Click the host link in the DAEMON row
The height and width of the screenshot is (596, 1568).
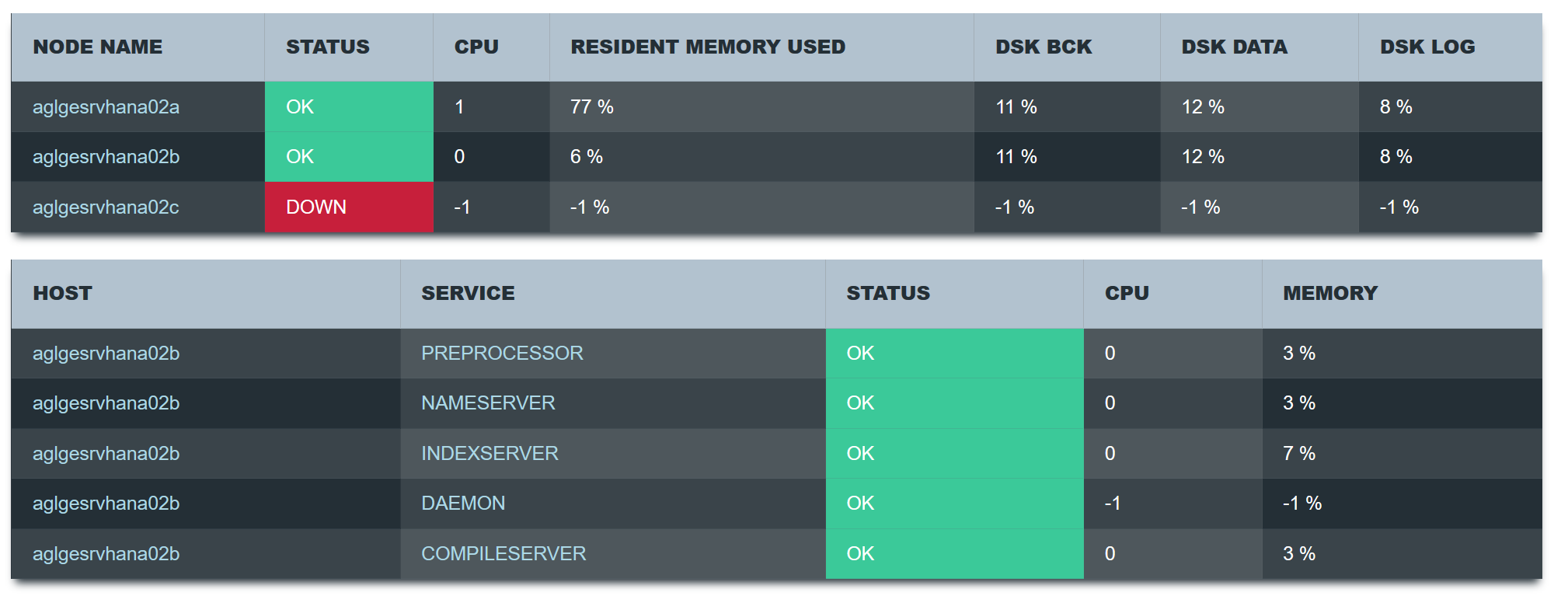click(106, 504)
